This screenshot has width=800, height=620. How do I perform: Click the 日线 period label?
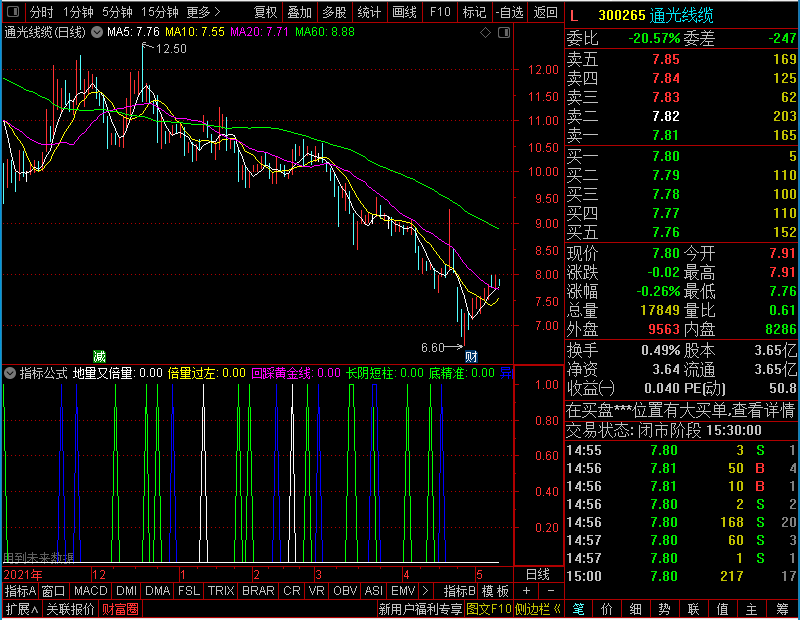538,575
